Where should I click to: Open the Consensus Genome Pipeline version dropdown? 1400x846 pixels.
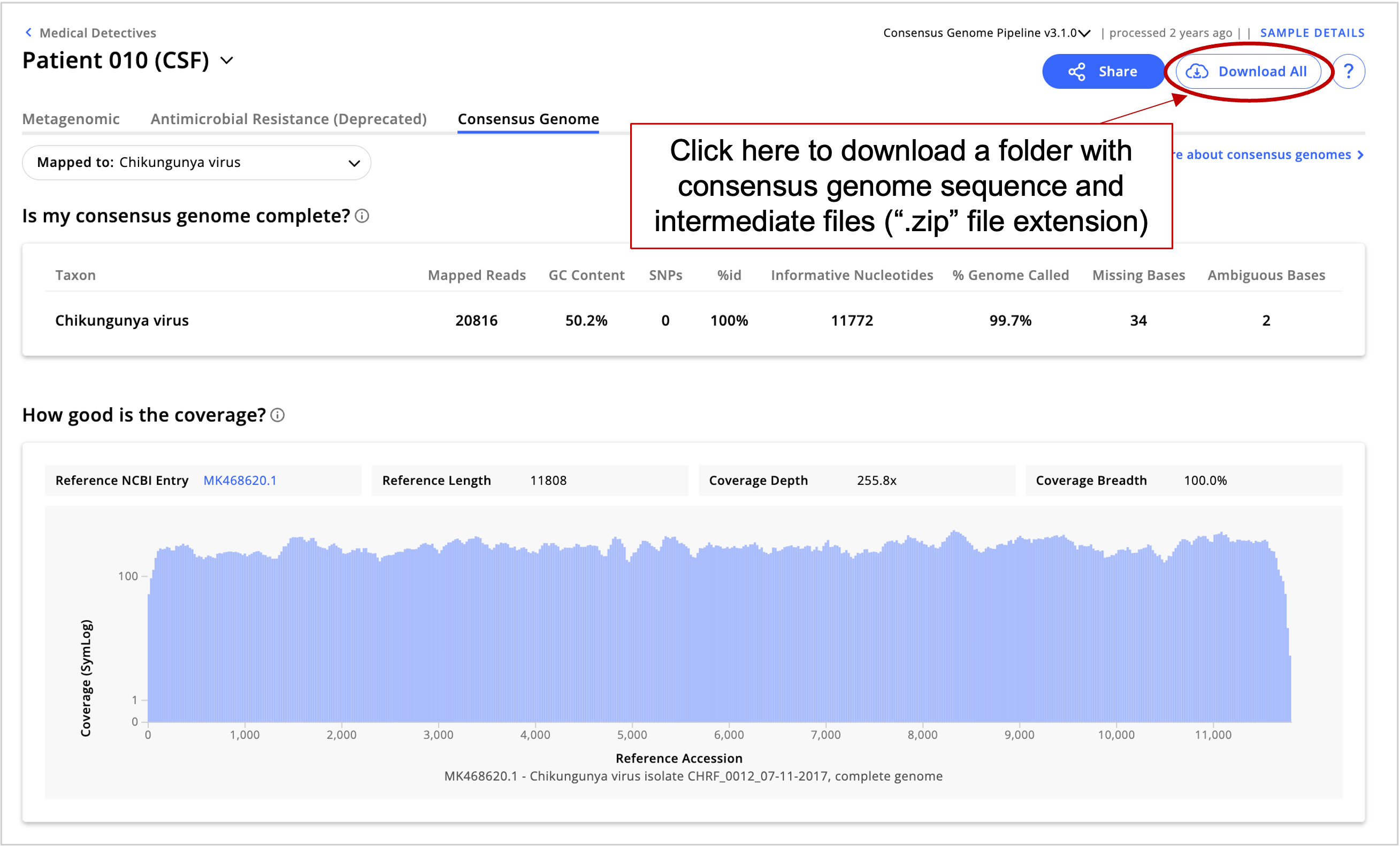pyautogui.click(x=1084, y=33)
